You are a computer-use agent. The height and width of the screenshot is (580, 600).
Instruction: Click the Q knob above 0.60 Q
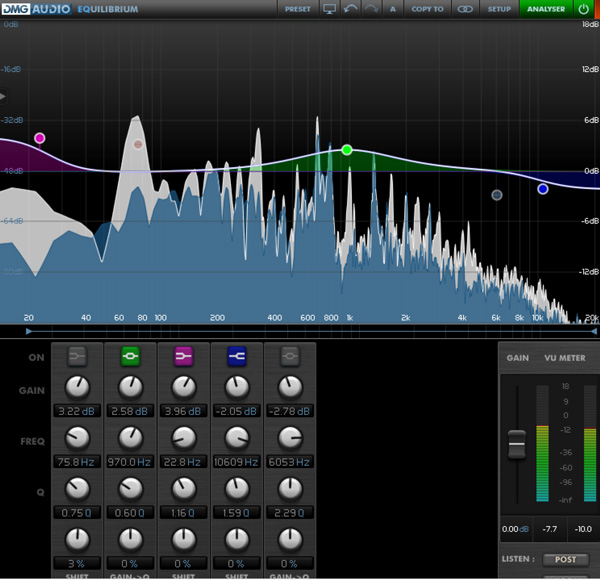coord(130,489)
